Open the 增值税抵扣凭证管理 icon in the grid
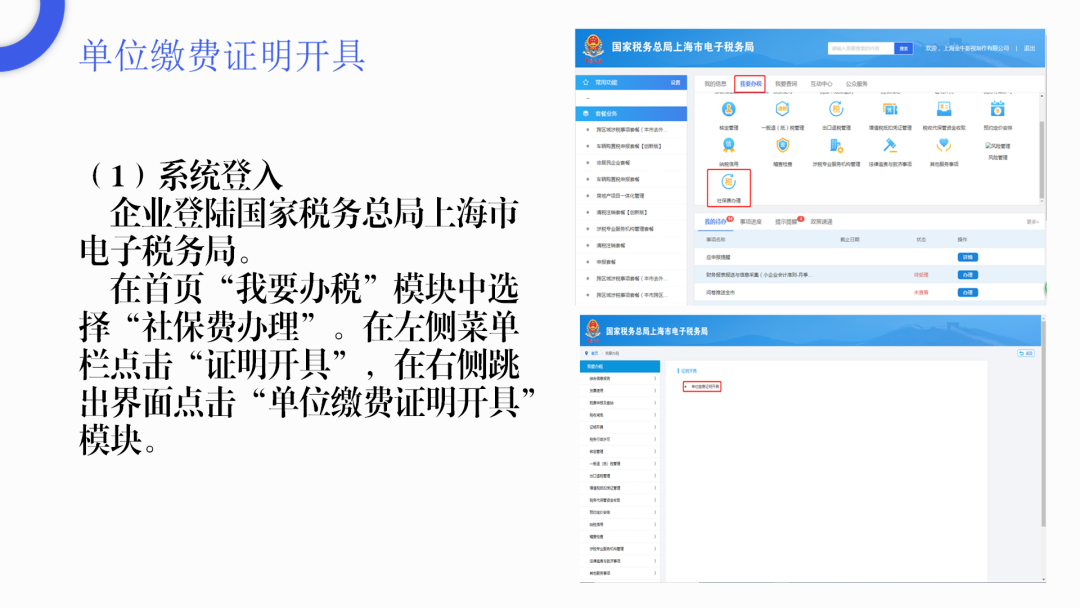The width and height of the screenshot is (1080, 608). point(890,109)
